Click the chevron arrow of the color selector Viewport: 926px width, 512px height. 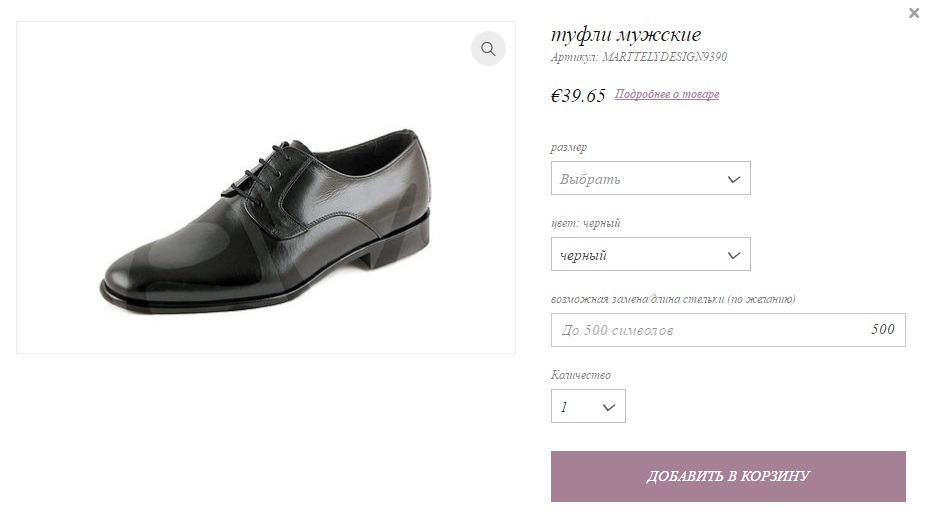tap(733, 255)
